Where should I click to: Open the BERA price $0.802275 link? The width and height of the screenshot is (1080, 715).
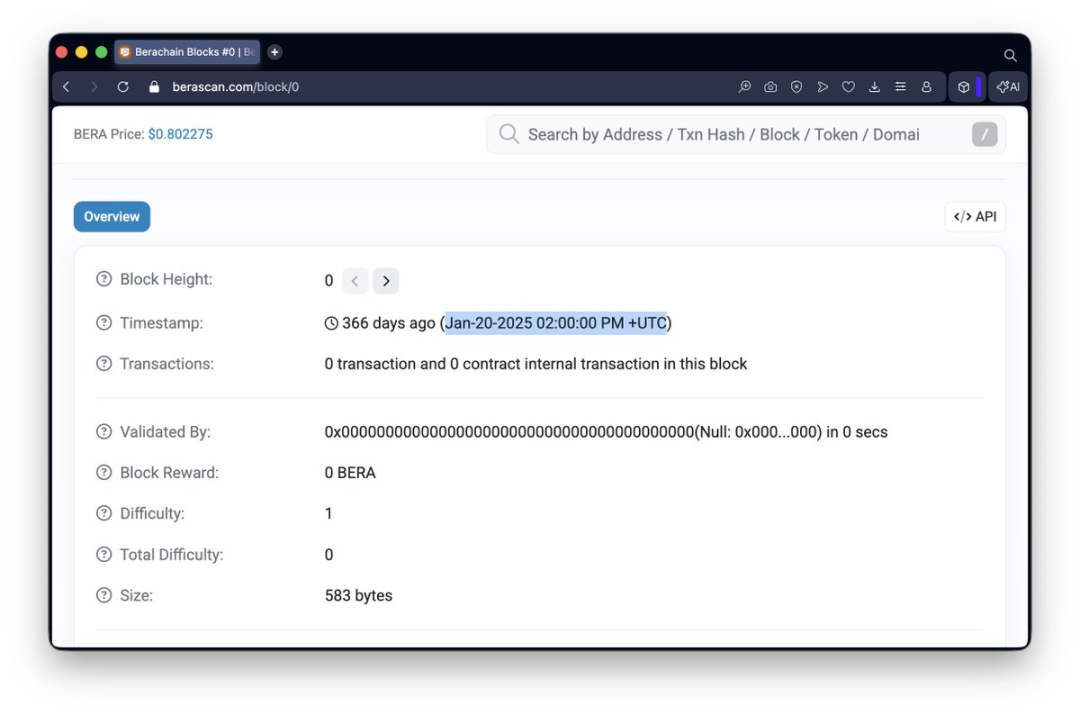[x=180, y=134]
